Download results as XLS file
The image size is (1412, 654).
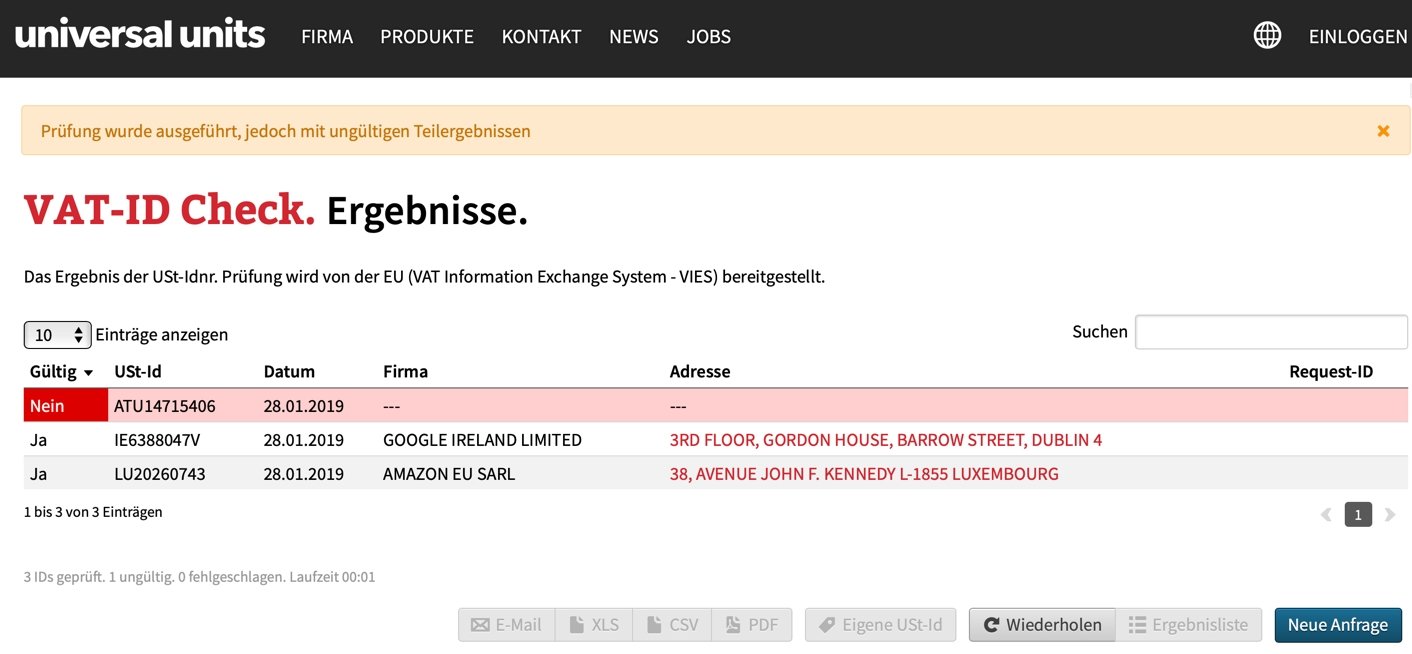point(595,625)
